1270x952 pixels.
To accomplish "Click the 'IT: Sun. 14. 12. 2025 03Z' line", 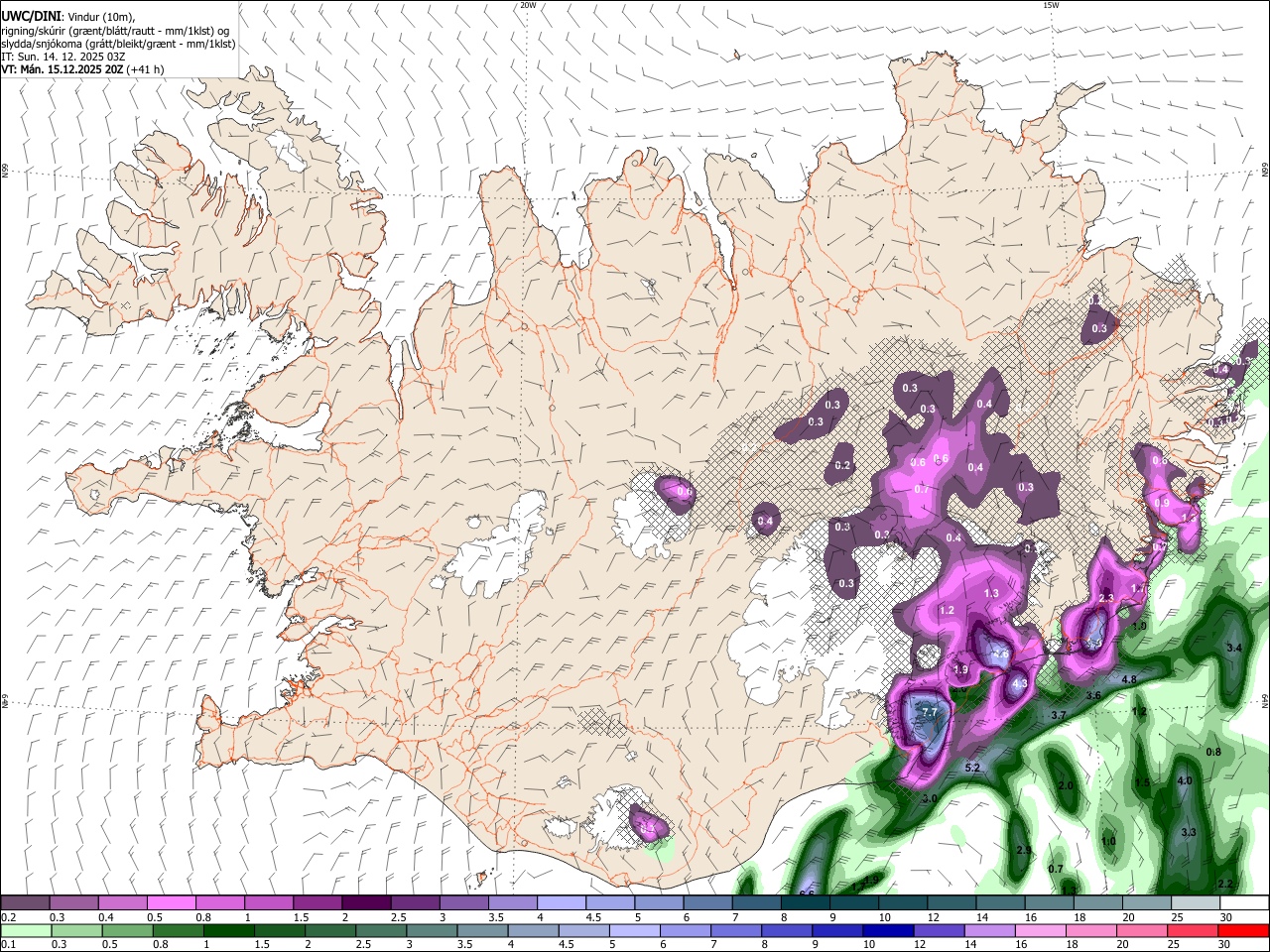I will point(63,57).
